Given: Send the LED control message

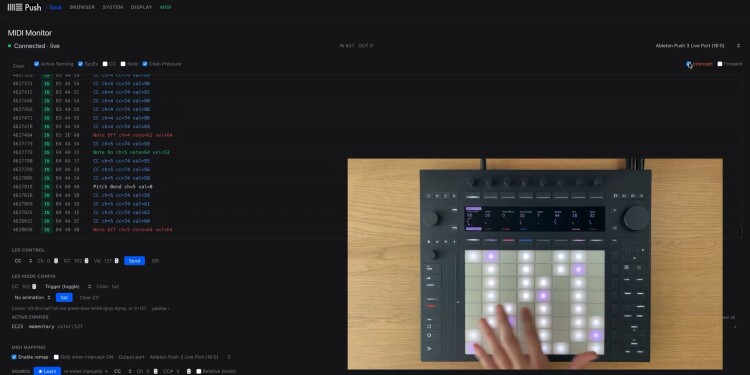Looking at the screenshot, I should 134,261.
